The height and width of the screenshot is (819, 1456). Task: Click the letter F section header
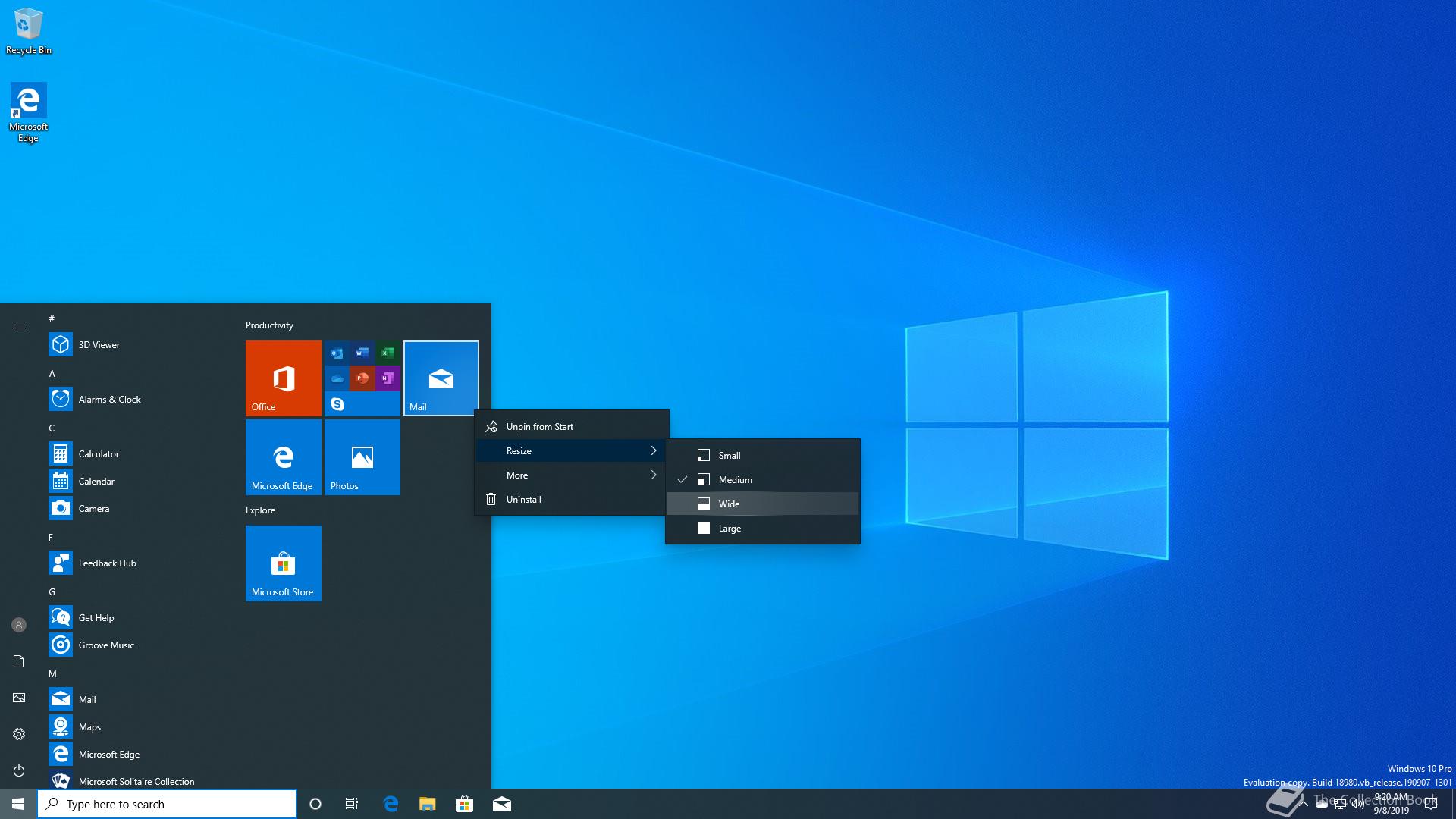tap(52, 537)
